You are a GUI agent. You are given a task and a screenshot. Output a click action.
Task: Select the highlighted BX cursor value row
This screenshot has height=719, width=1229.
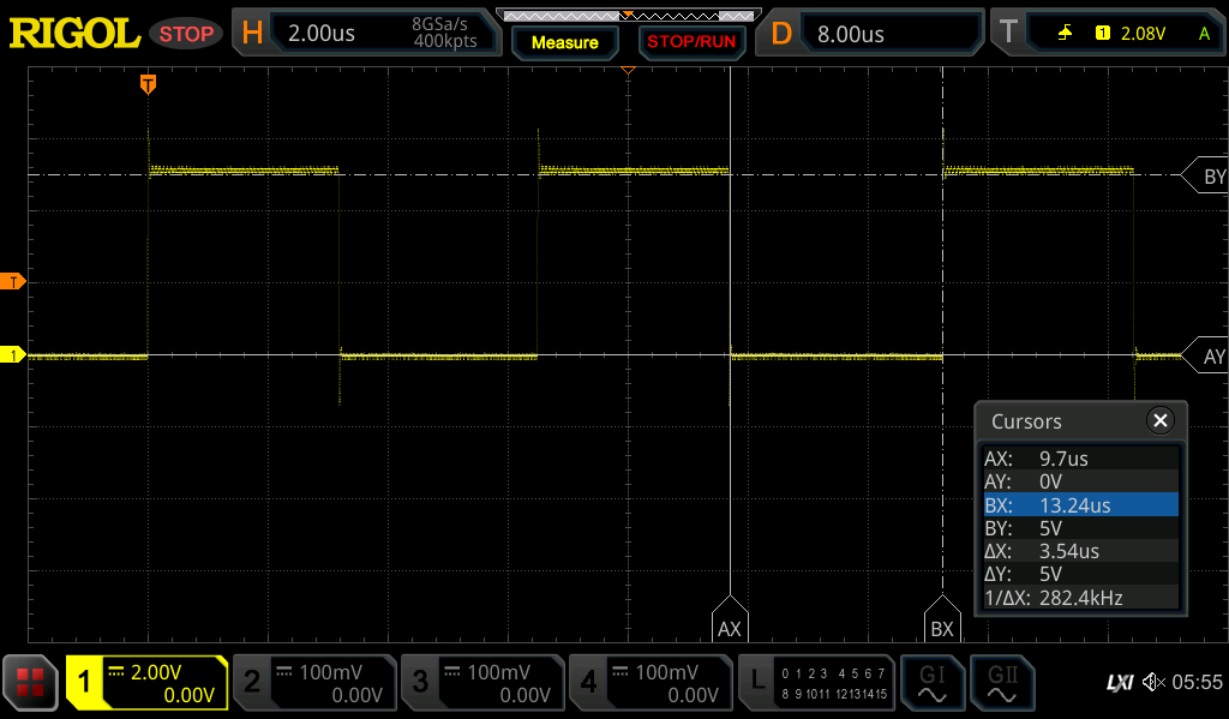(1080, 505)
